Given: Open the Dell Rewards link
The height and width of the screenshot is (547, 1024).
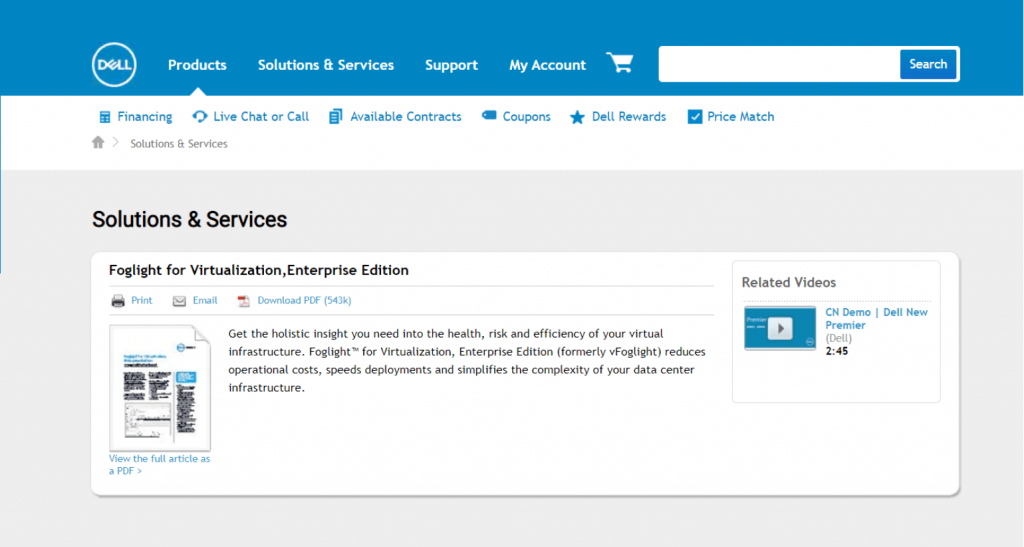Looking at the screenshot, I should (x=629, y=116).
